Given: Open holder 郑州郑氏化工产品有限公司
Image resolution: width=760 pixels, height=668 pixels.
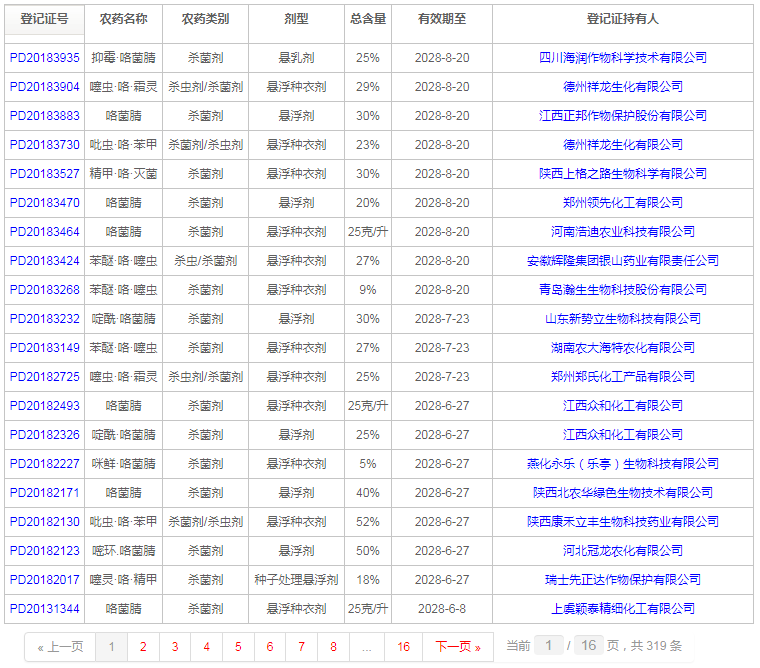Looking at the screenshot, I should (623, 377).
